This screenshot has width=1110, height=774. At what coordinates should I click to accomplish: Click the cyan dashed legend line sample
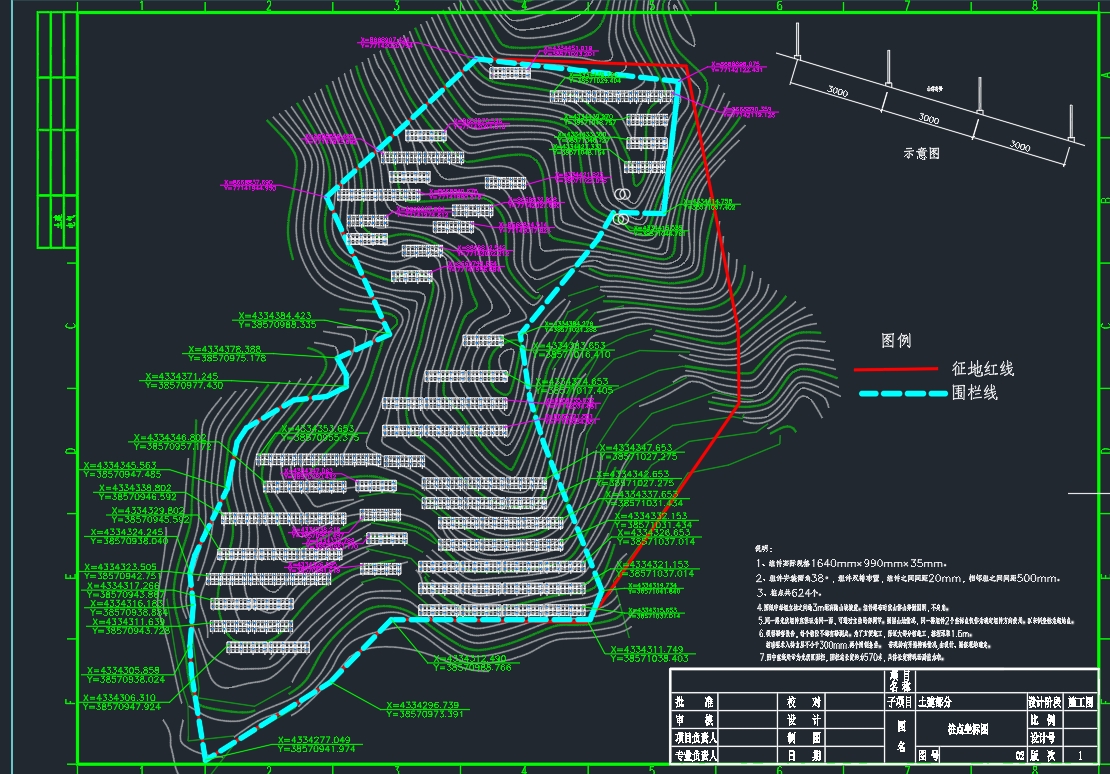coord(903,393)
